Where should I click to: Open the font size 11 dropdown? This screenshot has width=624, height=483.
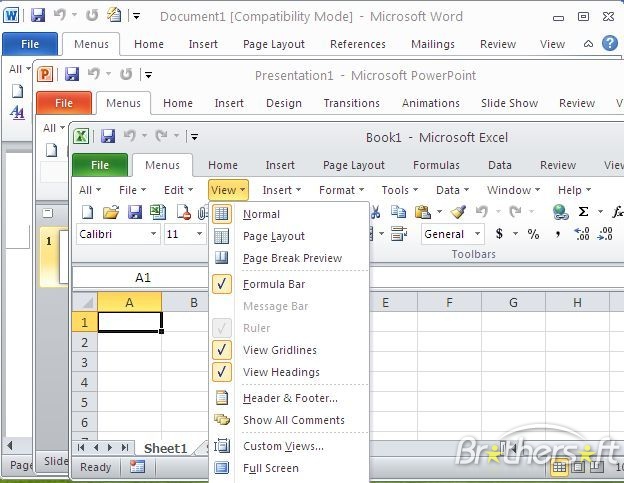(x=199, y=234)
